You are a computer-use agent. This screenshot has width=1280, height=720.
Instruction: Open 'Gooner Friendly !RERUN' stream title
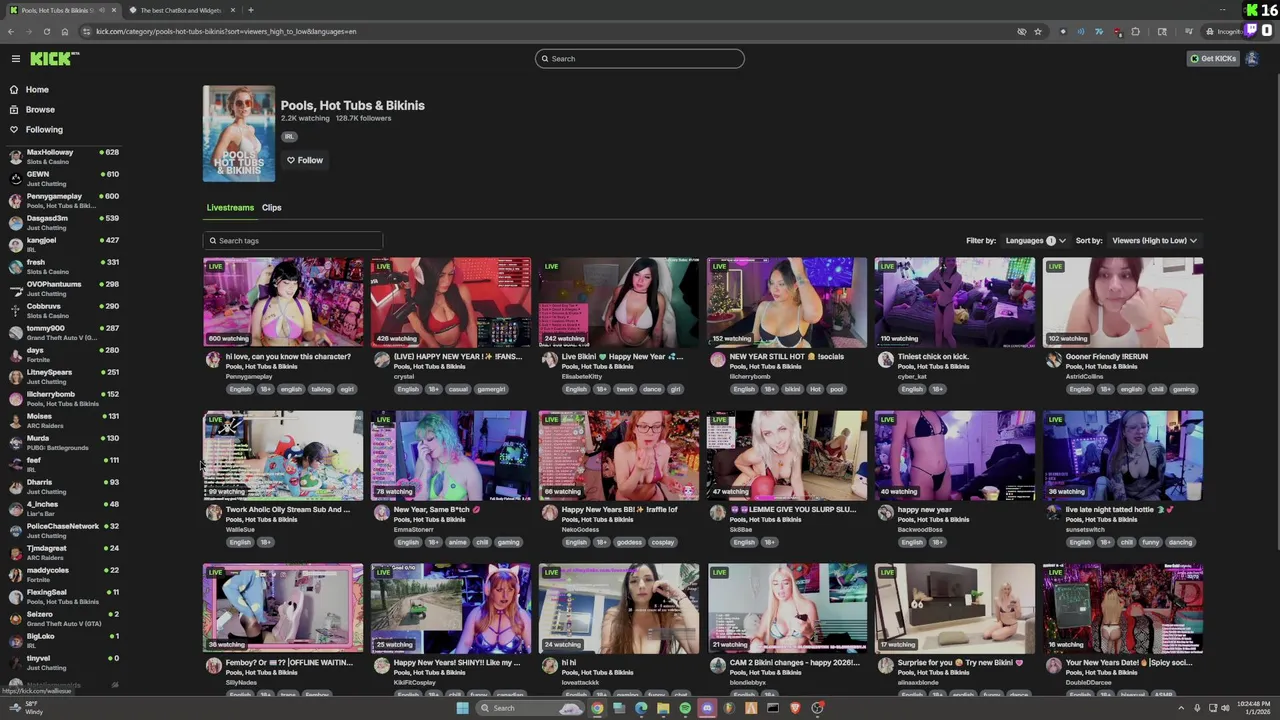(x=1107, y=357)
